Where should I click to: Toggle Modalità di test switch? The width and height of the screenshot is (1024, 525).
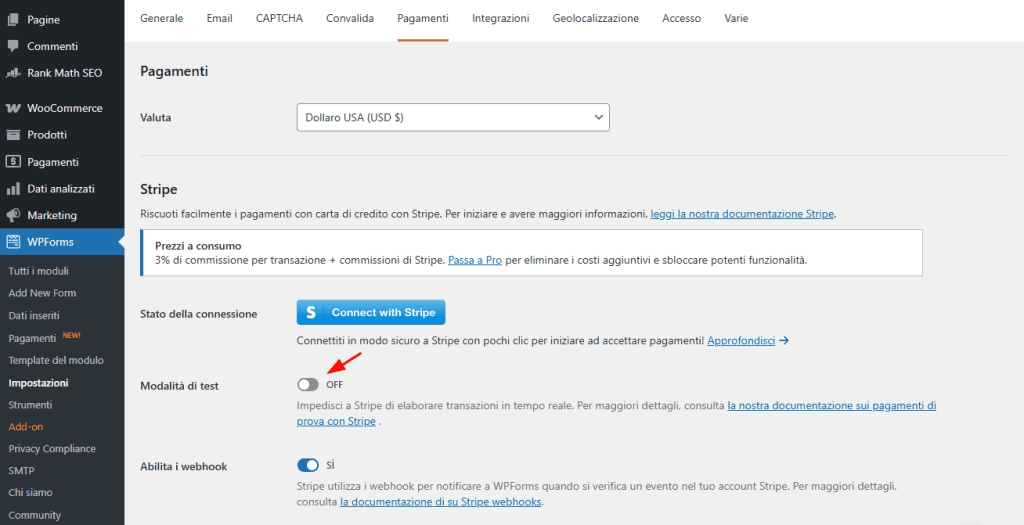point(308,385)
